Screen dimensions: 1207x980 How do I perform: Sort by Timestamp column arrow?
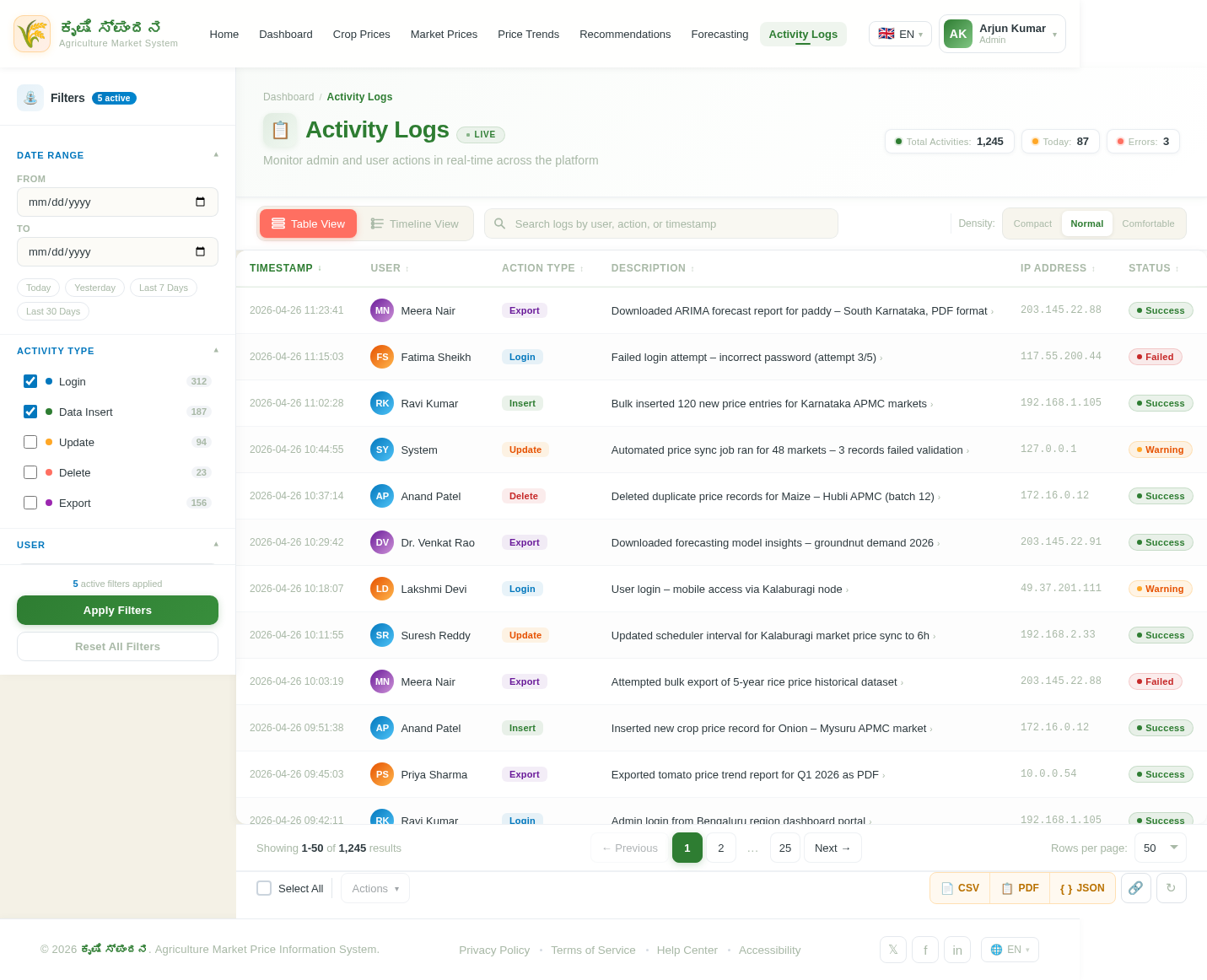[x=320, y=269]
